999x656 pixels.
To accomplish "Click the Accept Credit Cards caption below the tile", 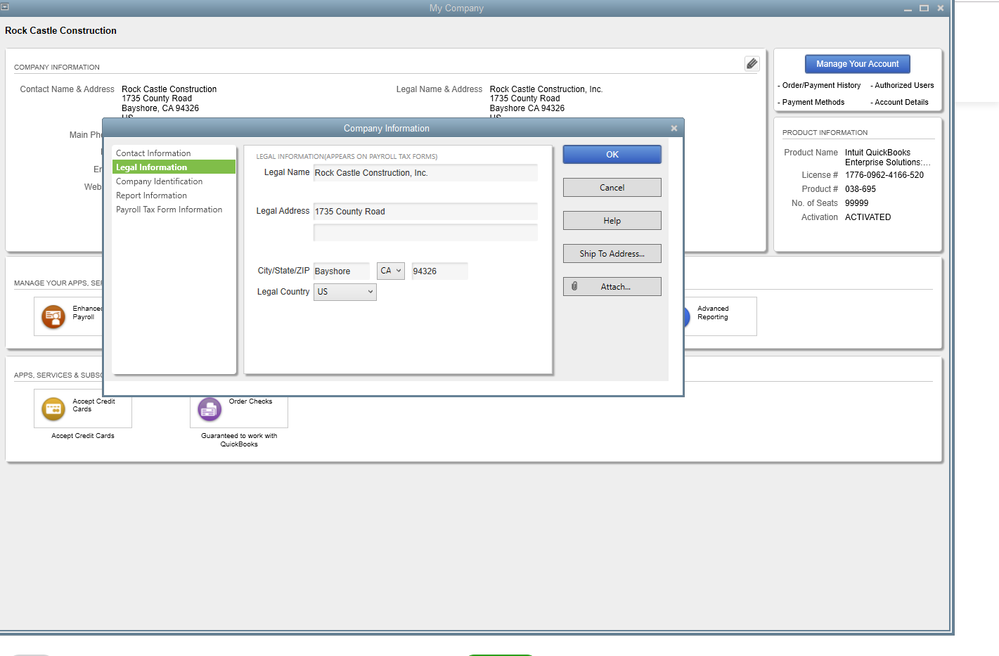I will point(83,436).
